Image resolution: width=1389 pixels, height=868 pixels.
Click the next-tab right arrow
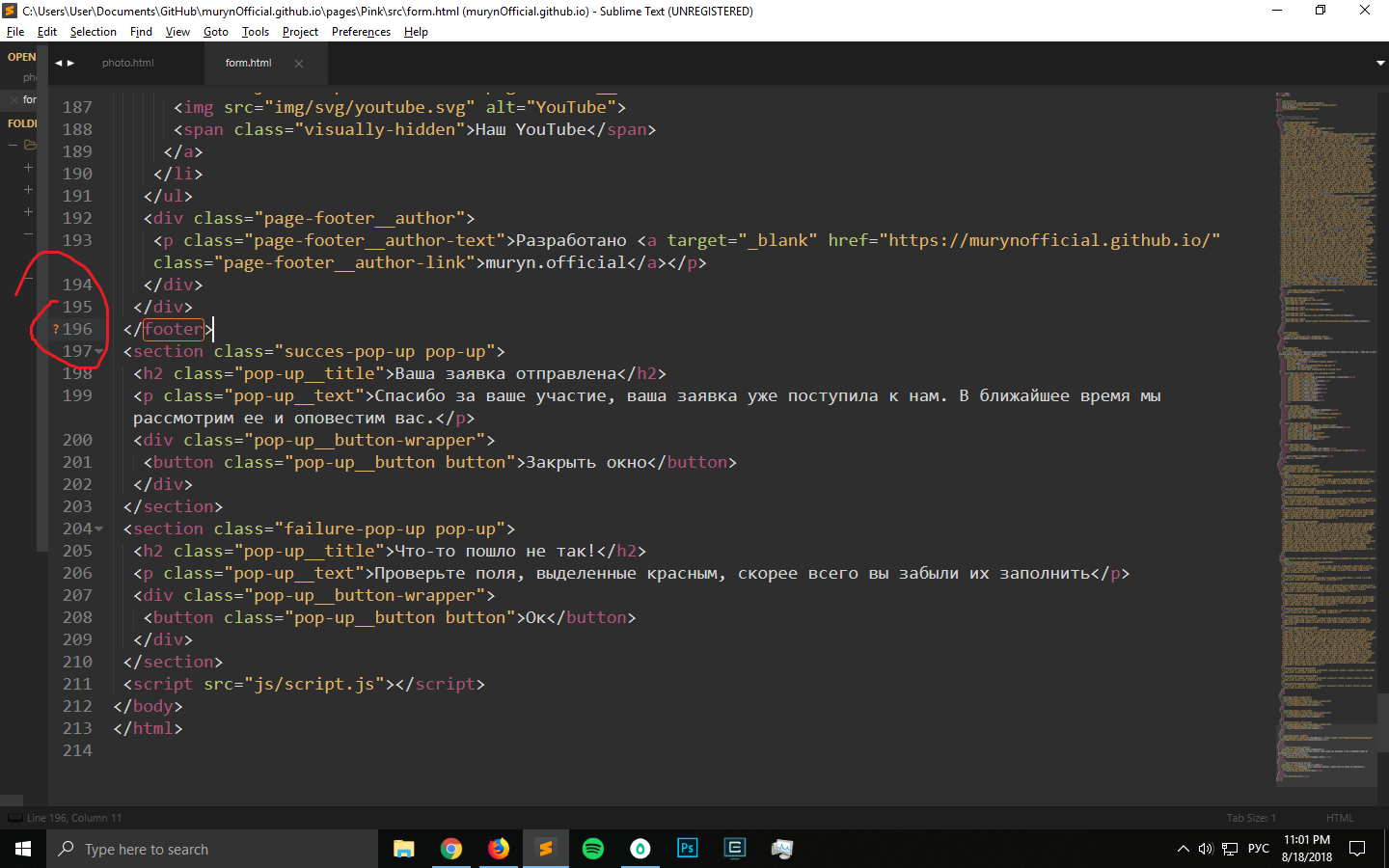[x=70, y=63]
